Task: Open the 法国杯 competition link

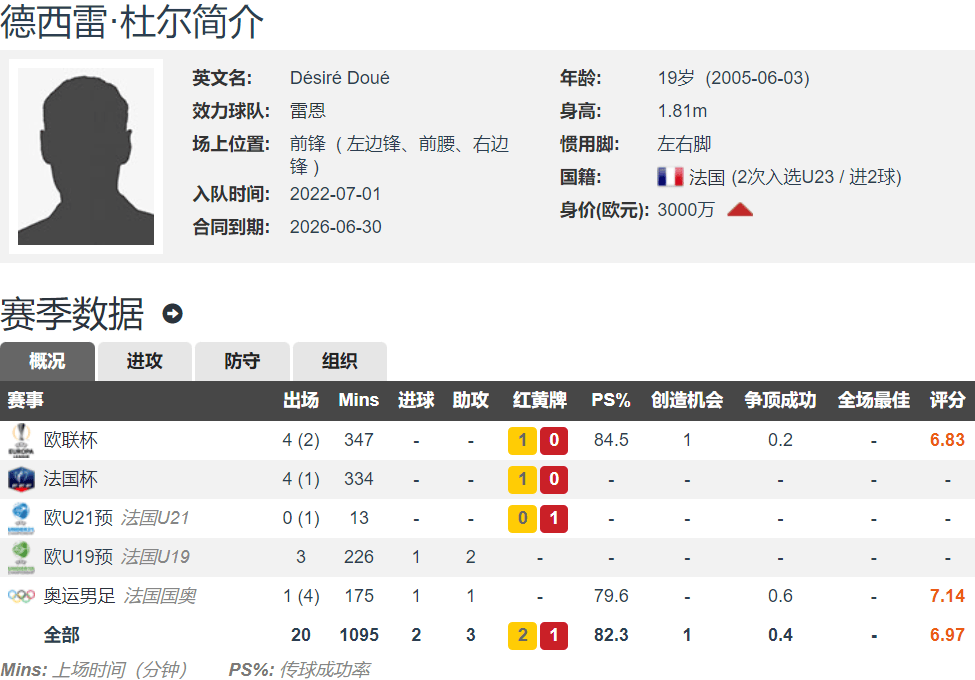Action: [70, 479]
